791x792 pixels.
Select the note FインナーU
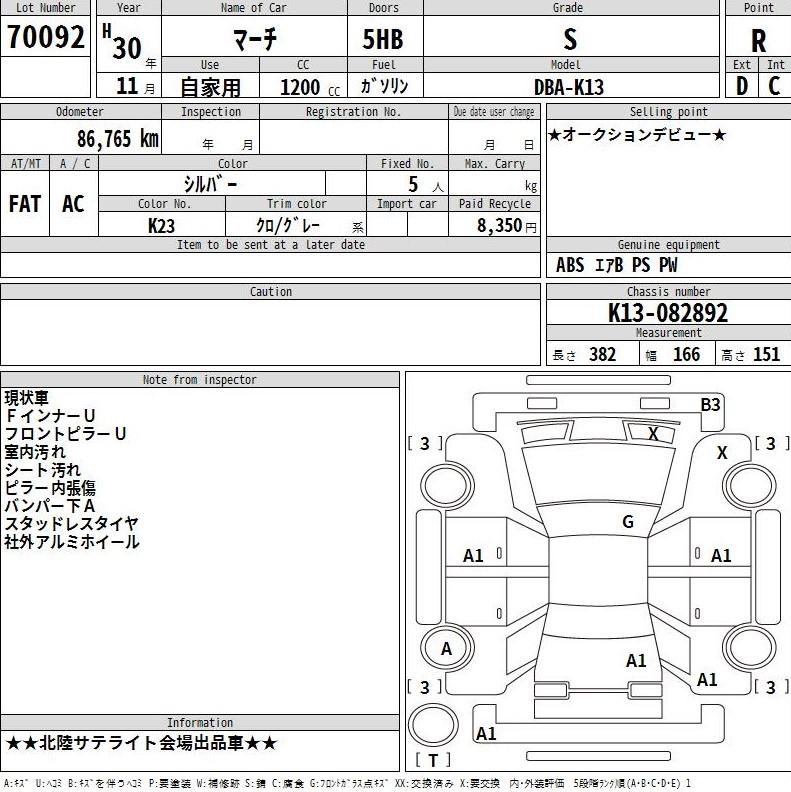tap(50, 416)
